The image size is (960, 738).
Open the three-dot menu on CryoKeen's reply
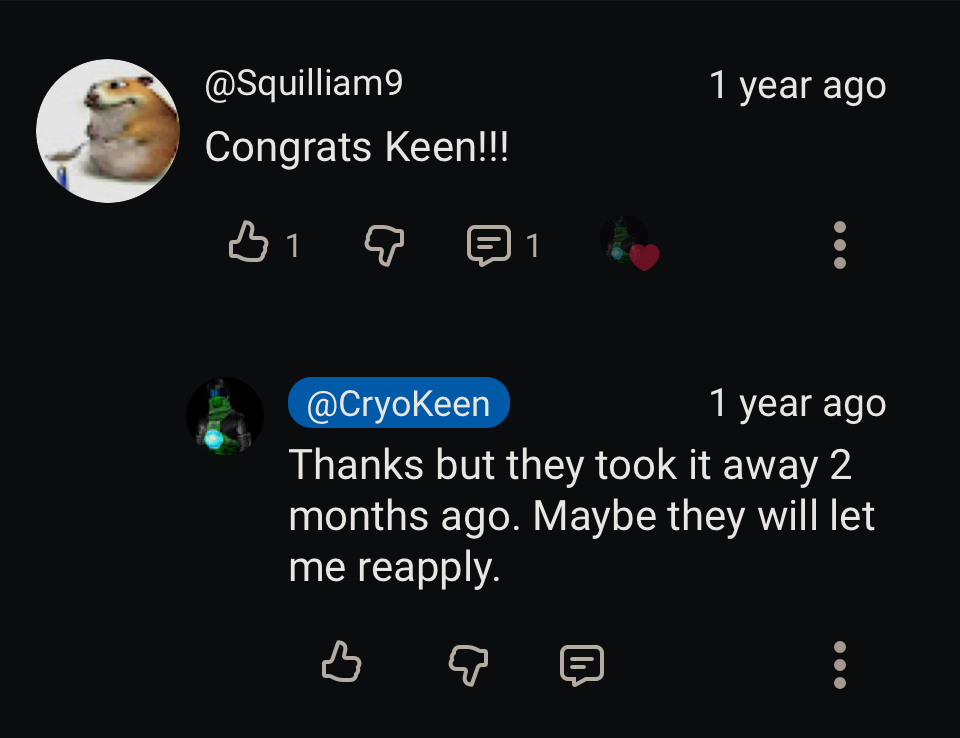(x=840, y=664)
